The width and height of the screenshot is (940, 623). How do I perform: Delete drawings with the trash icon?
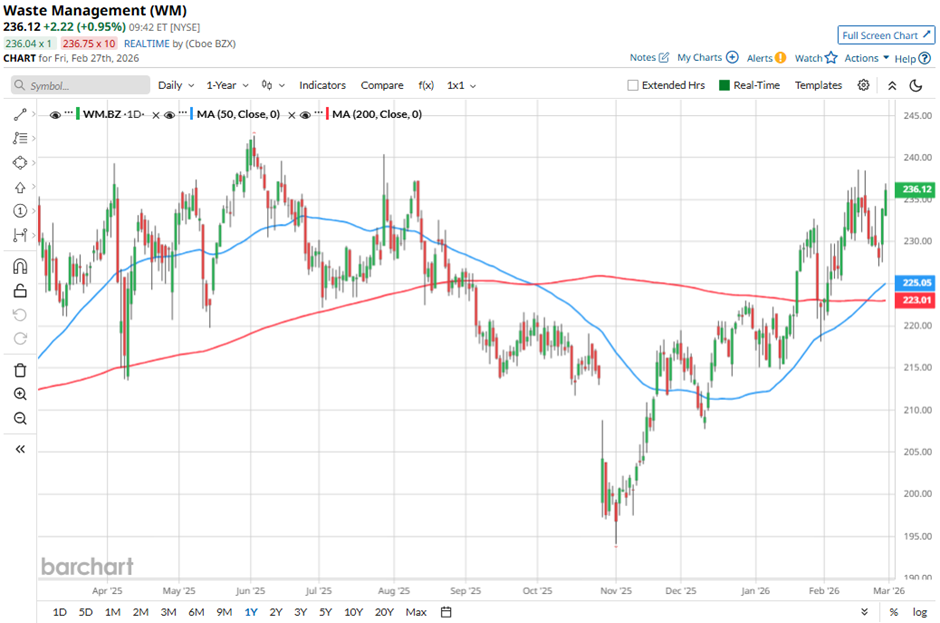19,370
